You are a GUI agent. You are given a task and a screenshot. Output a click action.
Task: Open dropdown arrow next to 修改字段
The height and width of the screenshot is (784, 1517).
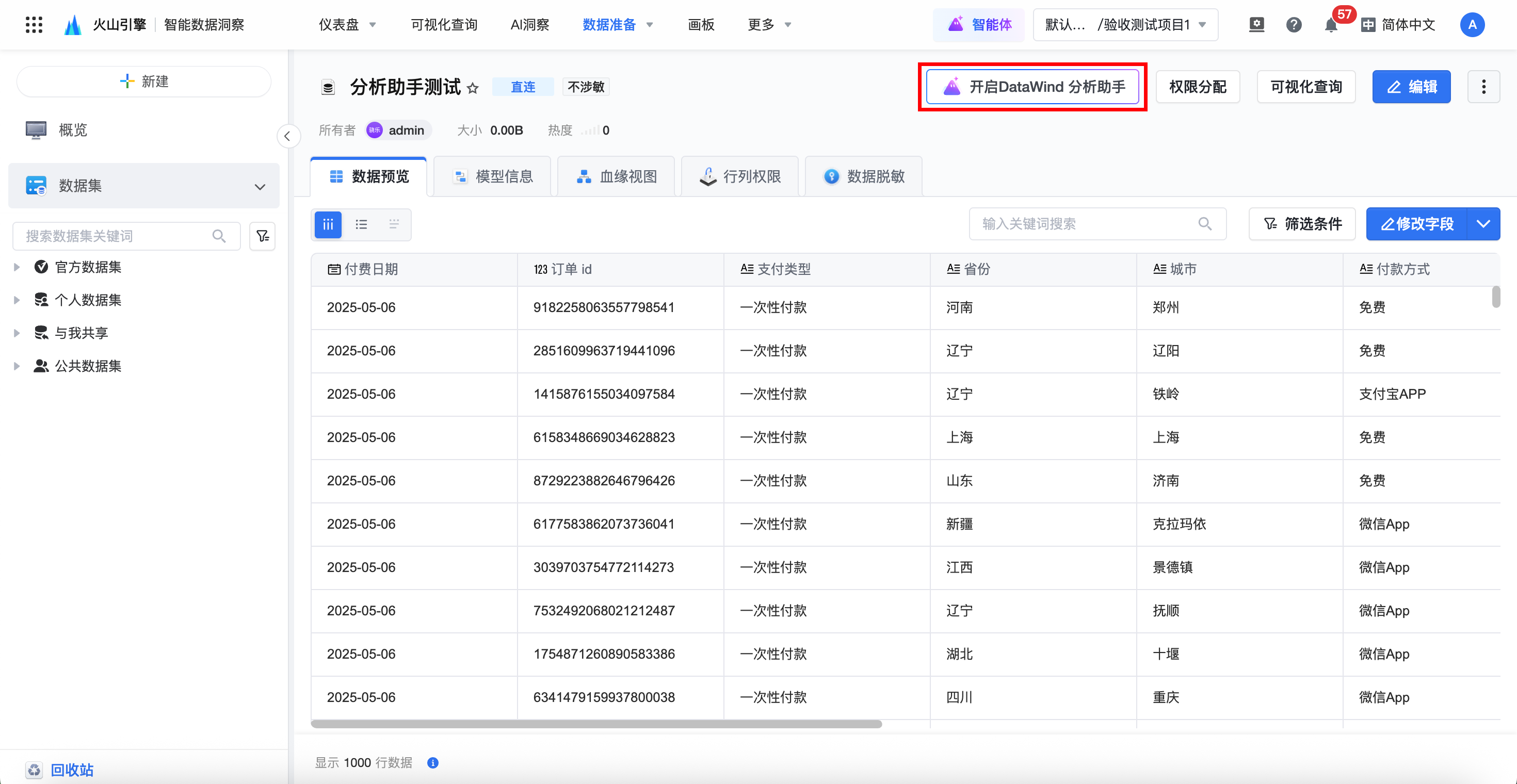tap(1483, 224)
